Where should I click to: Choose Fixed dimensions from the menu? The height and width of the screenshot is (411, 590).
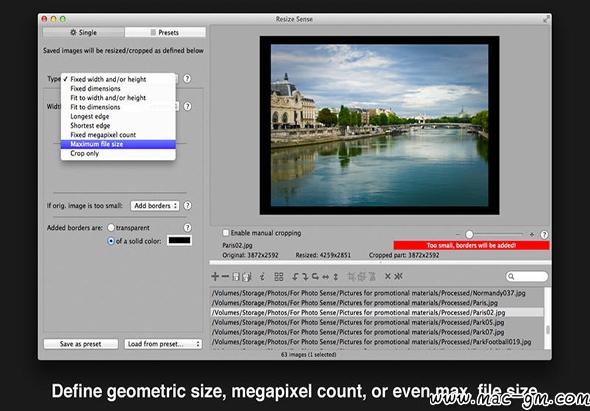click(x=118, y=88)
